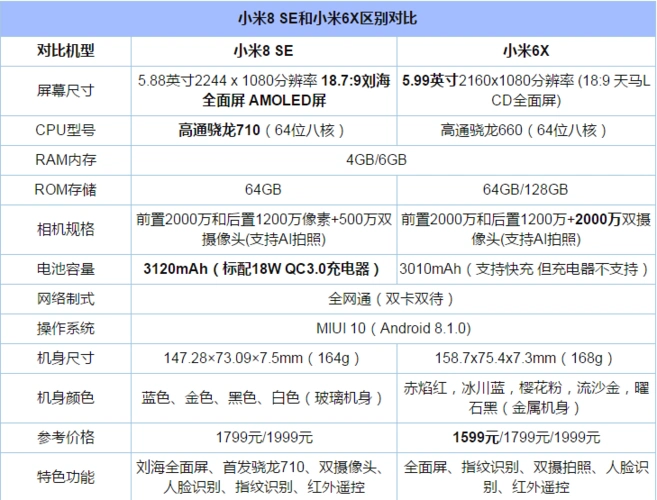Screen dimensions: 657x500
Task: Select the MIUI 10 (Android 8.1.0) cell
Action: (x=394, y=328)
